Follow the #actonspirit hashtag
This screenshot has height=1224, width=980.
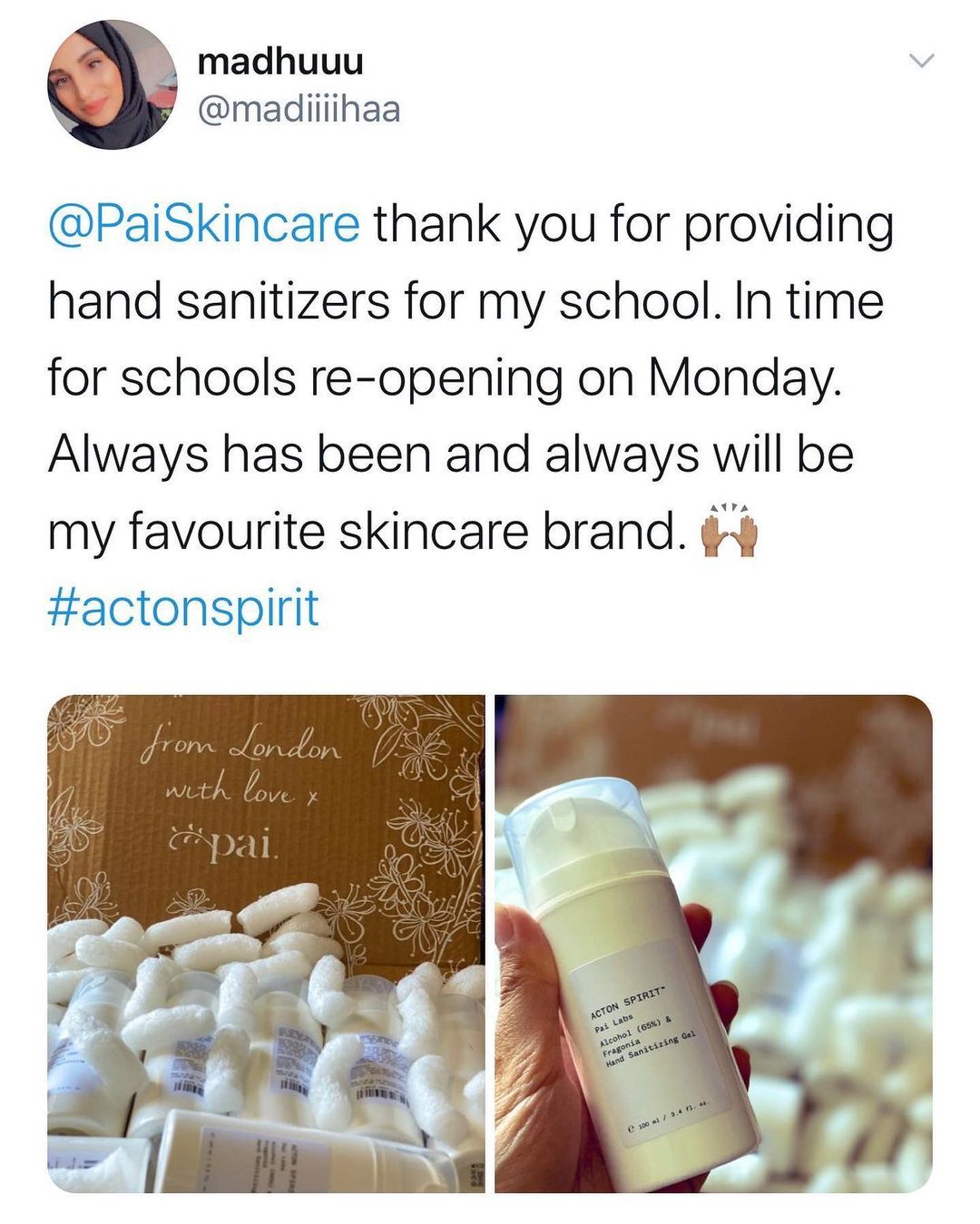coord(183,607)
